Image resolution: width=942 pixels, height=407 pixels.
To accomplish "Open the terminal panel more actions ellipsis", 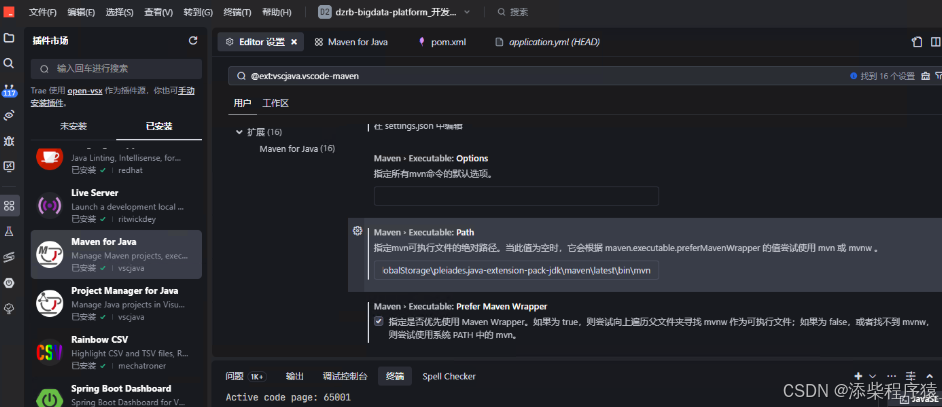I will pos(892,376).
